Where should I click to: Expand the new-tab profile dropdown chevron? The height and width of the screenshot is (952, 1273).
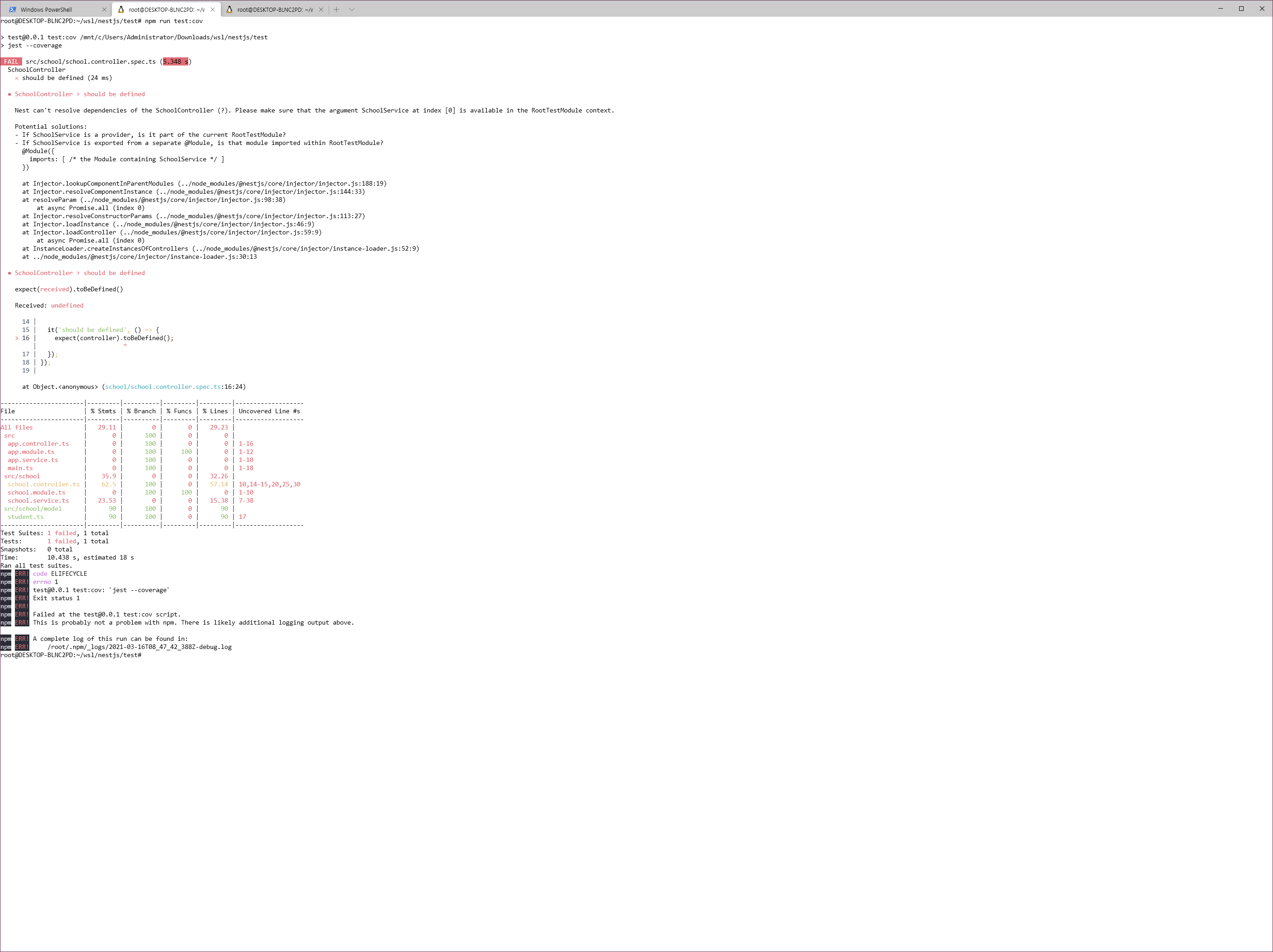pyautogui.click(x=352, y=9)
